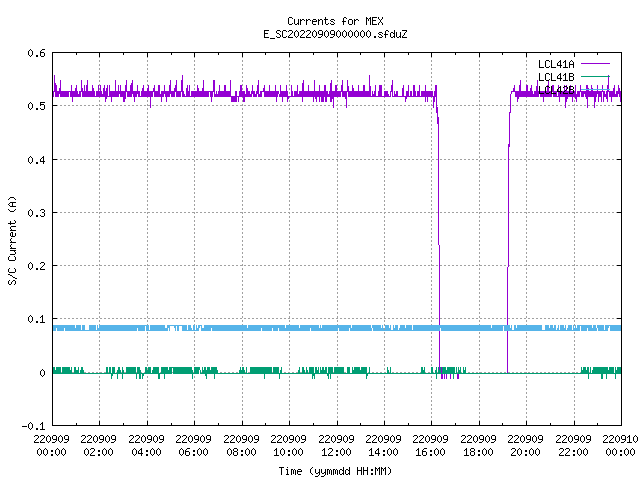The width and height of the screenshot is (640, 480).
Task: Click the y-axis tick value 0.3
Action: [x=36, y=213]
